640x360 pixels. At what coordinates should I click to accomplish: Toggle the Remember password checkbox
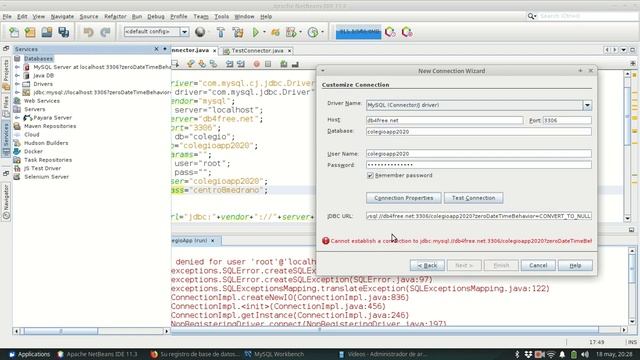(x=370, y=176)
